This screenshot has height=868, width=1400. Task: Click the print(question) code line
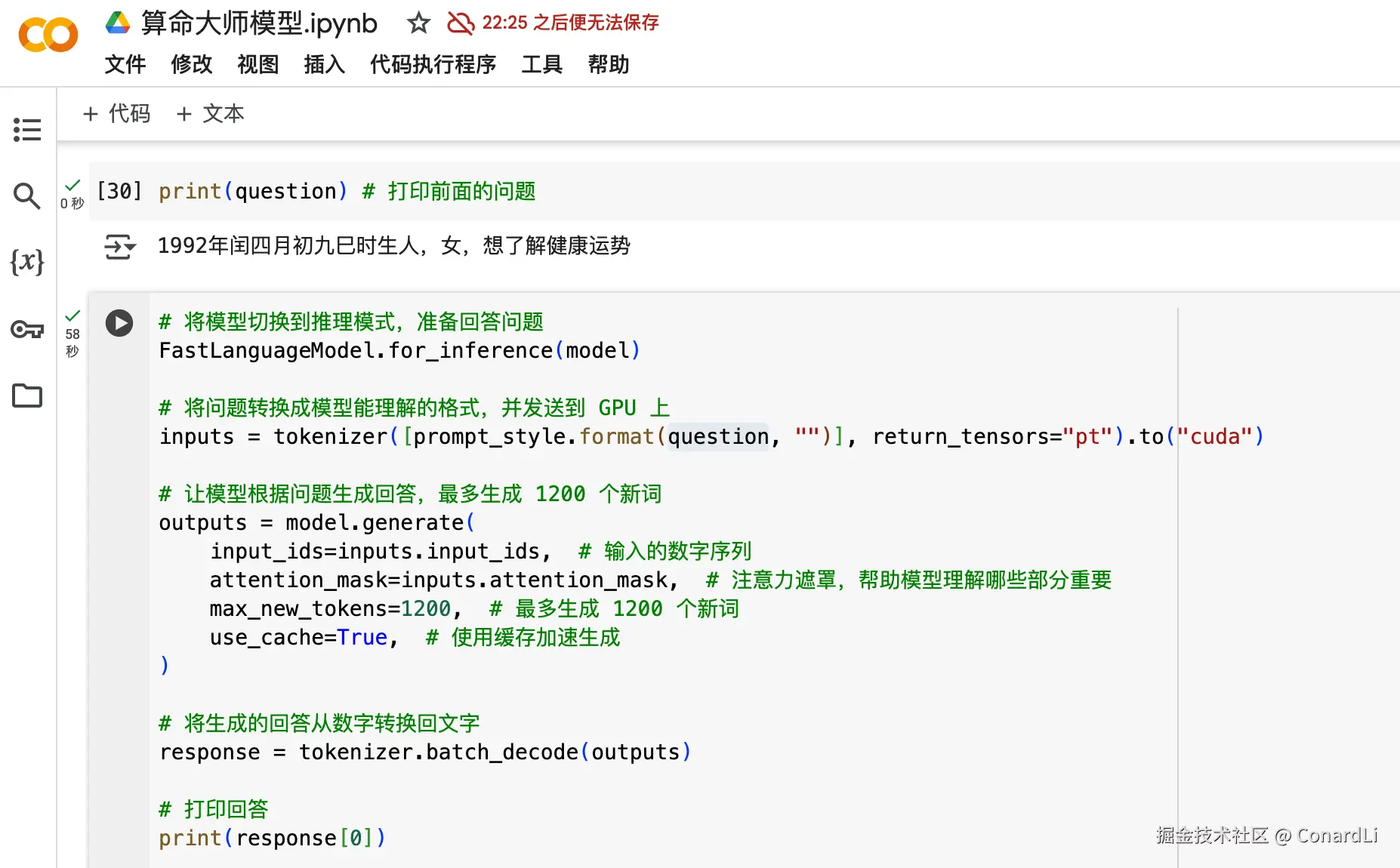[x=253, y=191]
